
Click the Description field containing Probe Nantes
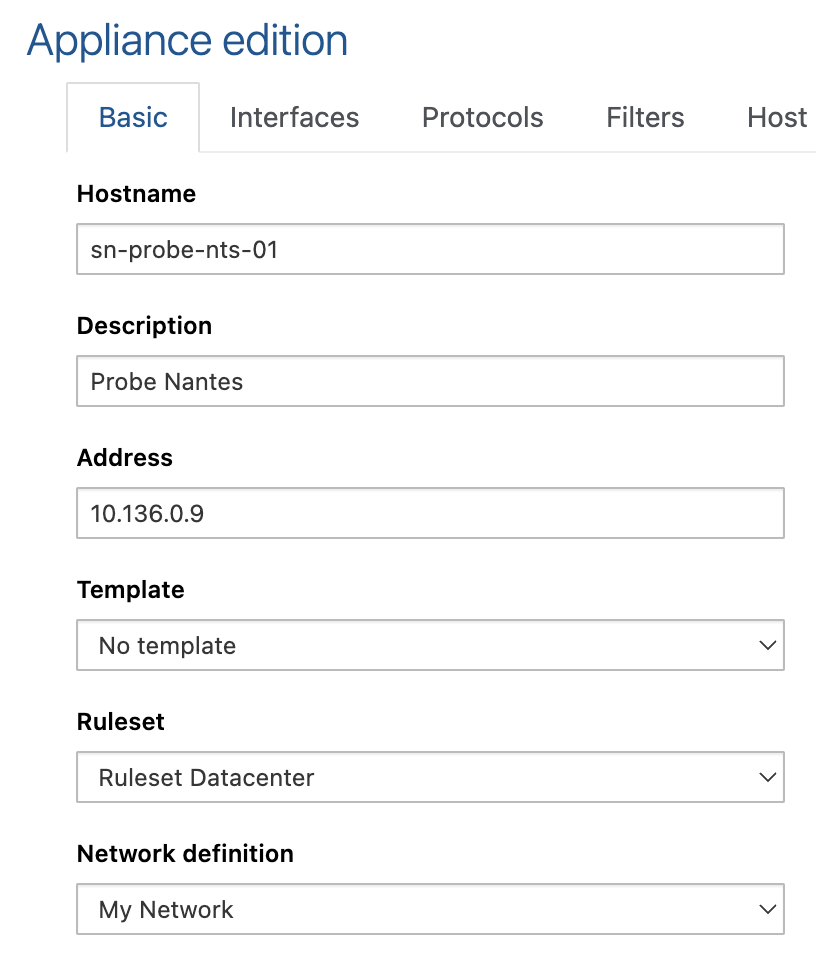[430, 382]
